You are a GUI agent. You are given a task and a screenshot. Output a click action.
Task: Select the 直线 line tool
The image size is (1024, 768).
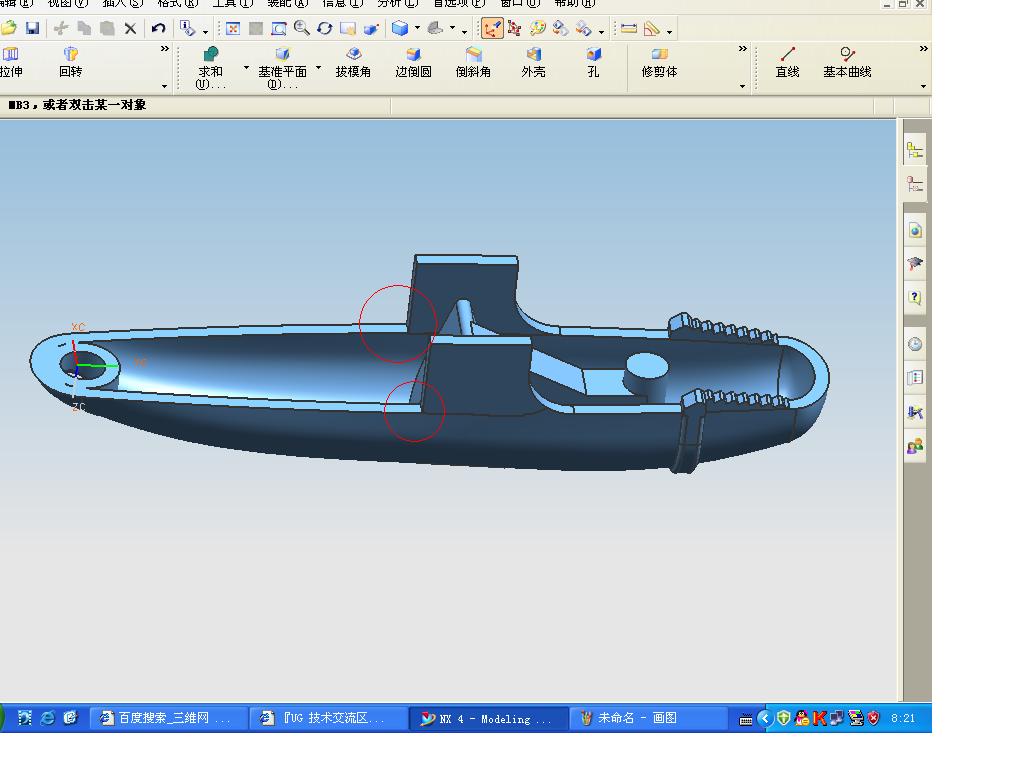788,63
